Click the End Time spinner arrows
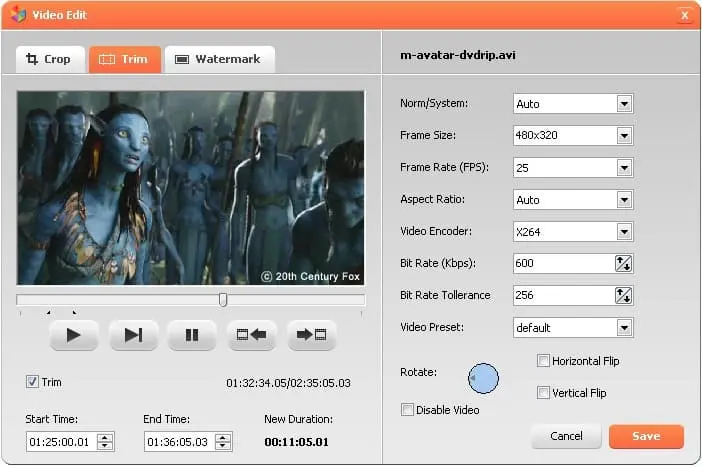This screenshot has width=702, height=467. pyautogui.click(x=223, y=442)
